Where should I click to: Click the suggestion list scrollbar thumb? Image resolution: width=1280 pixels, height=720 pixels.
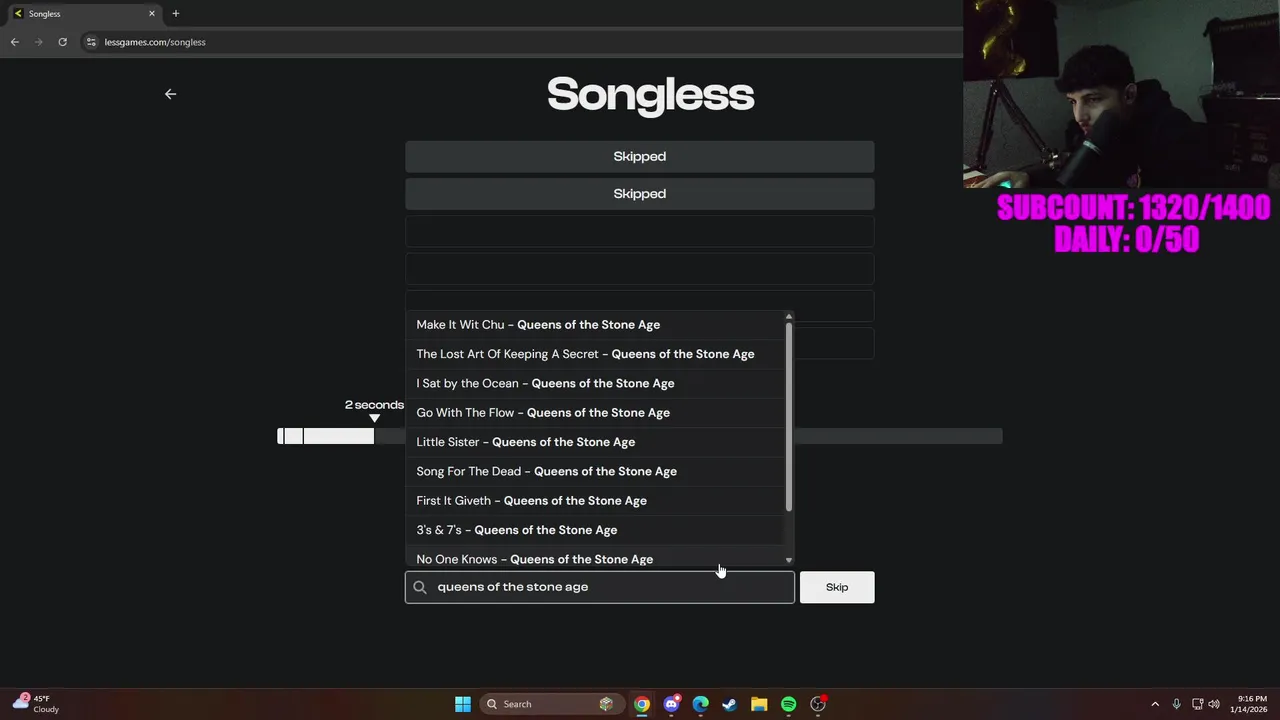pos(789,417)
